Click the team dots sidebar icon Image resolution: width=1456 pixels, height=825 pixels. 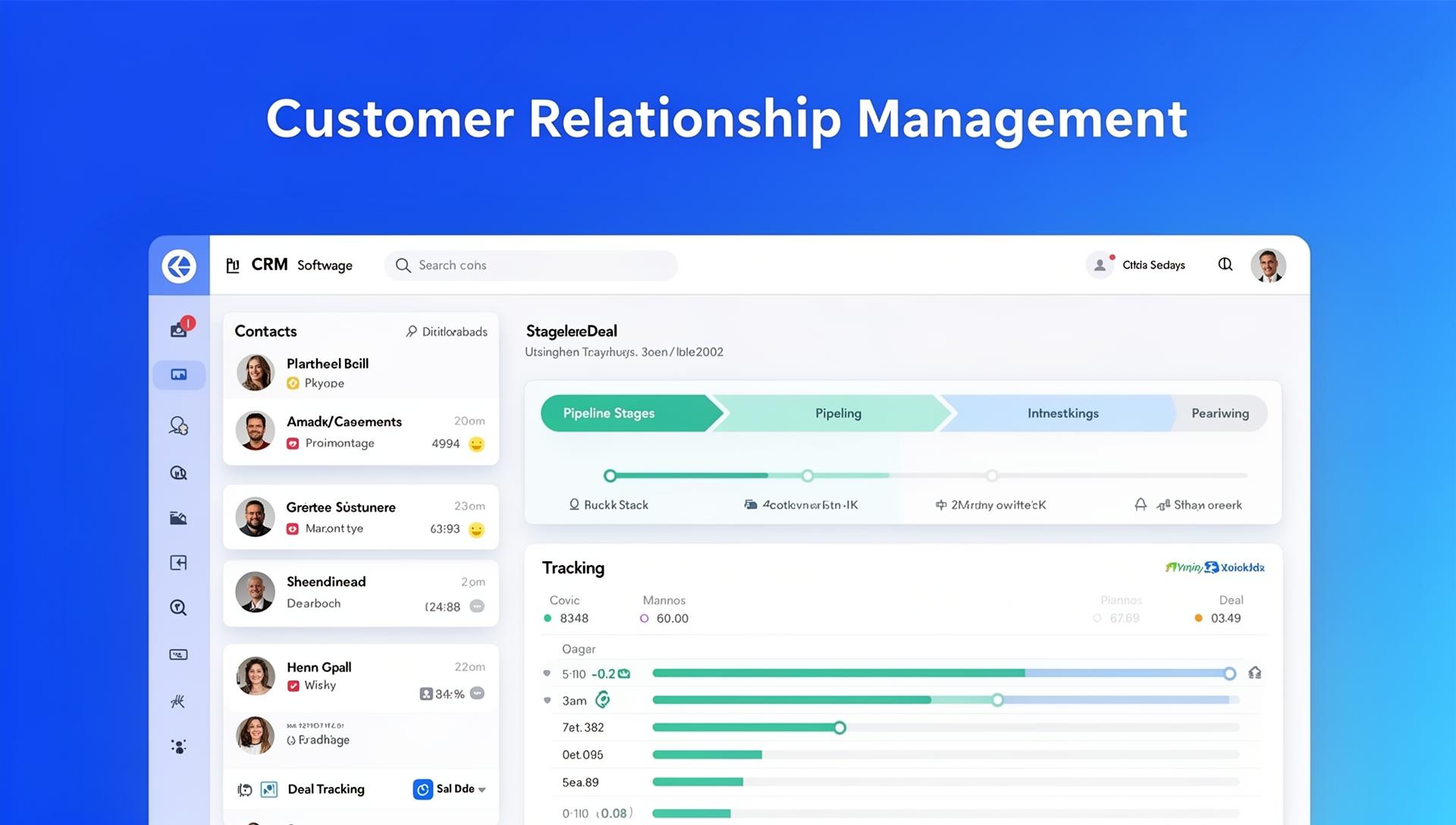178,747
